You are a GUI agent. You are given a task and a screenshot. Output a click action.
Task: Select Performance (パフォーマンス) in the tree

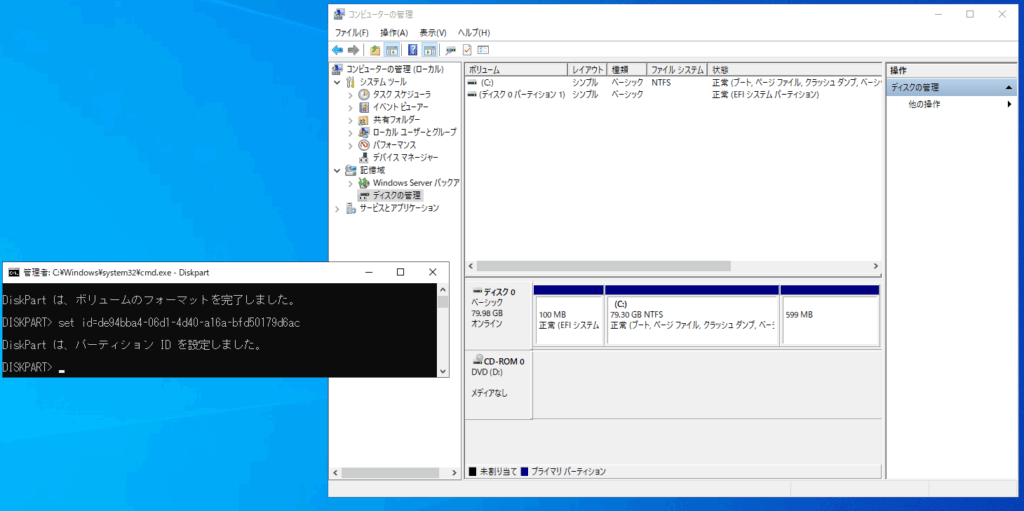point(393,145)
